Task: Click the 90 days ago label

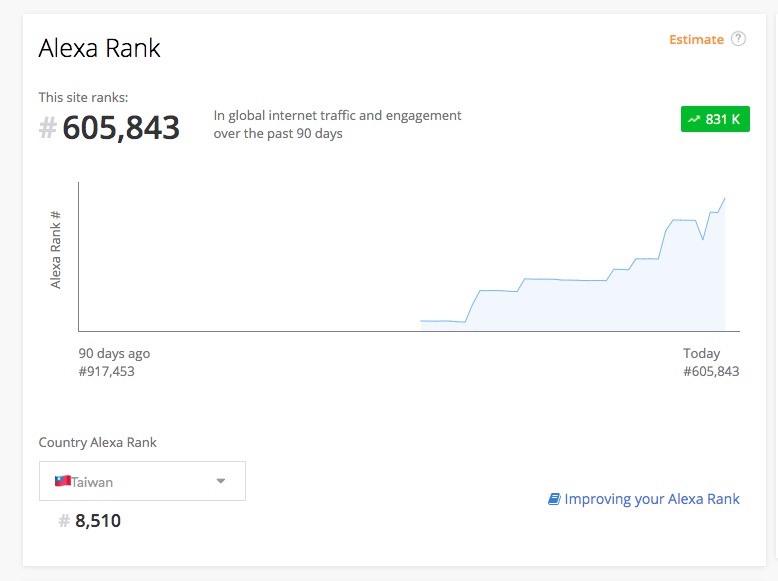Action: (x=114, y=354)
